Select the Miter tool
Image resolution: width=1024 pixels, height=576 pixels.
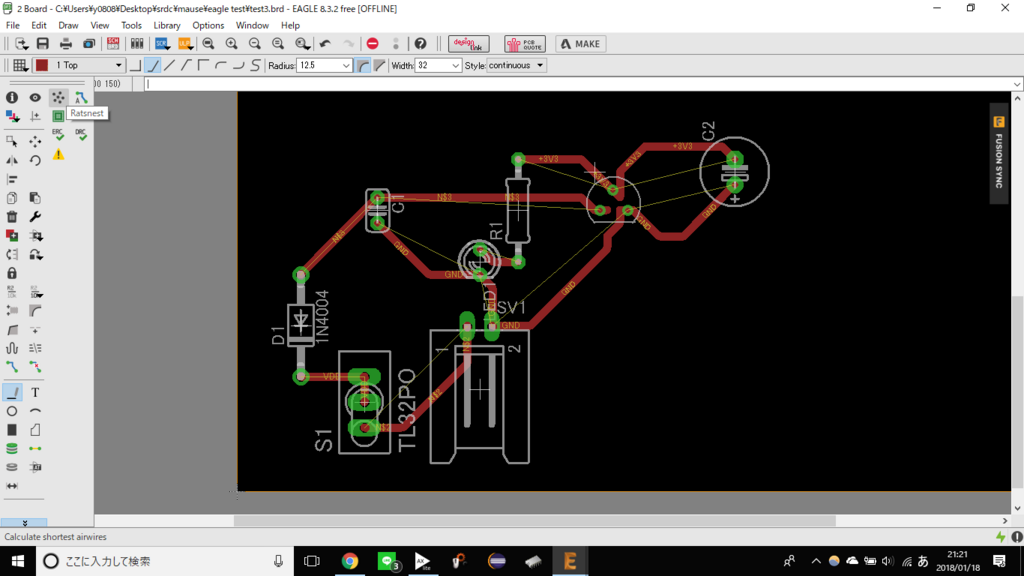pos(35,311)
